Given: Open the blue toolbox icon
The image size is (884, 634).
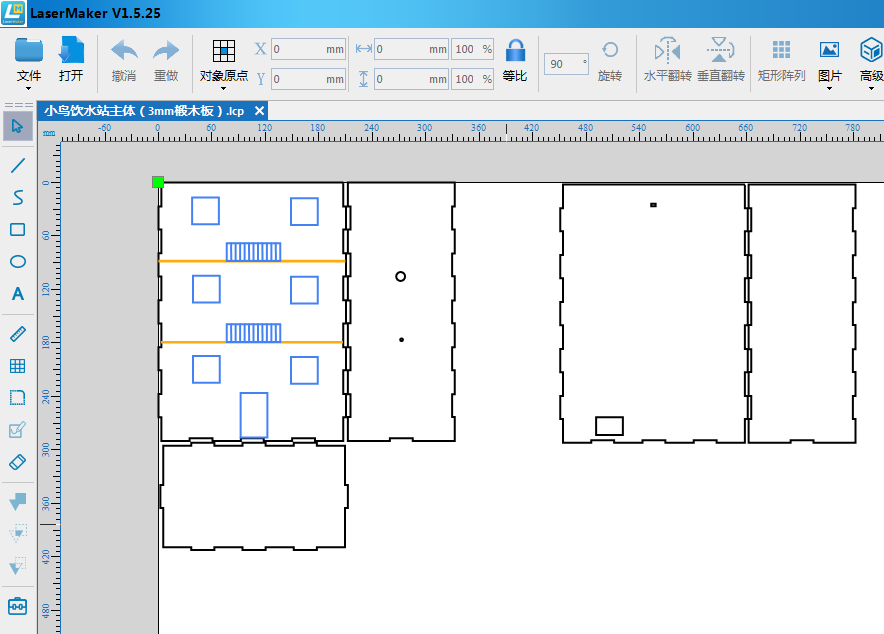Looking at the screenshot, I should tap(17, 606).
